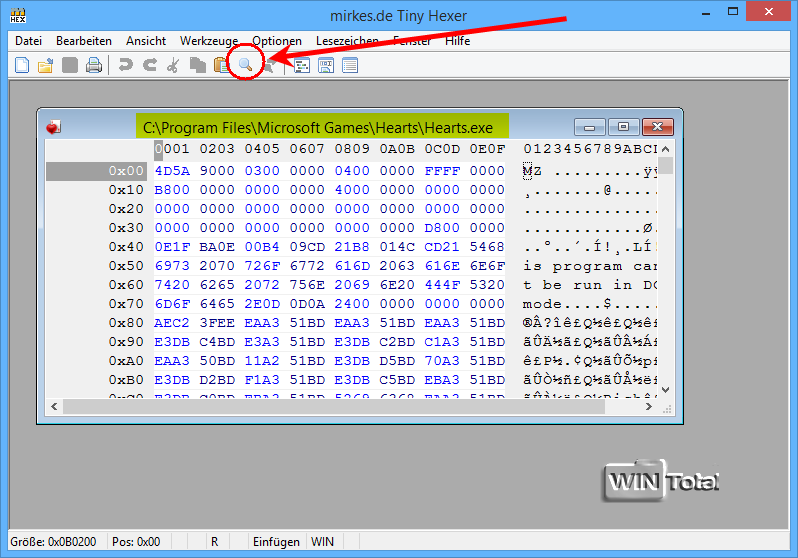
Task: Click the Find magnifier icon
Action: tap(244, 66)
